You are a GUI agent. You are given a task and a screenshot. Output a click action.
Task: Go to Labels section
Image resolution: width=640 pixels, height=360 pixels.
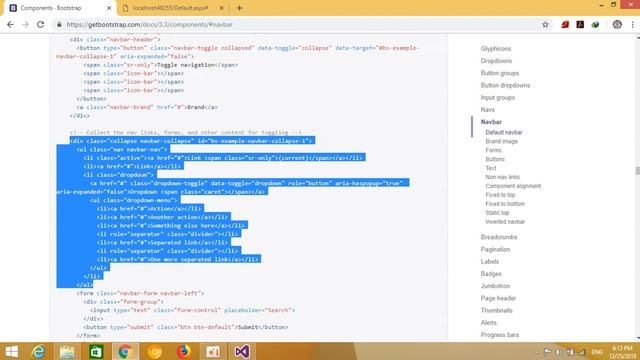click(489, 262)
